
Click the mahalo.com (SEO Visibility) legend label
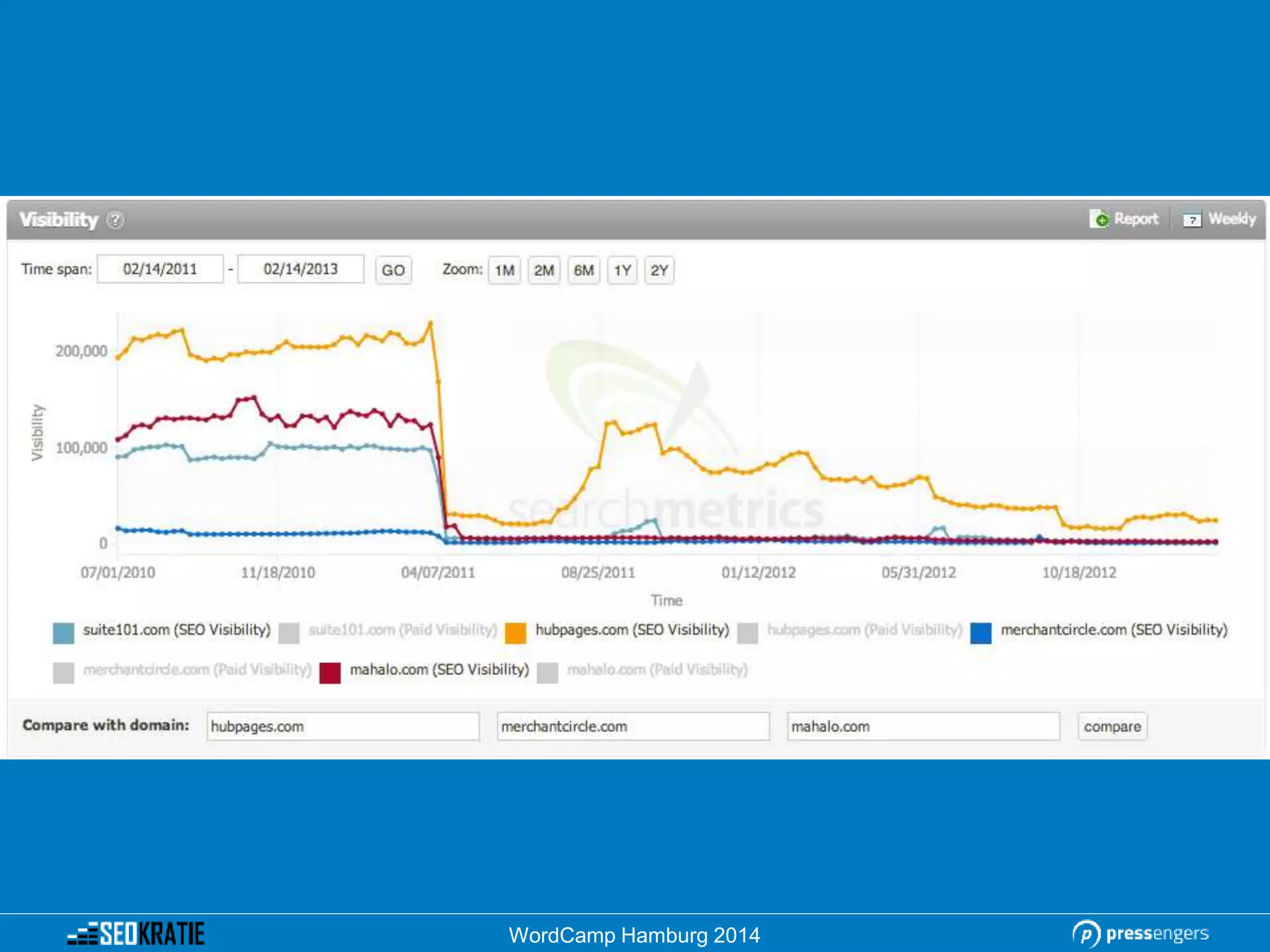click(x=440, y=670)
